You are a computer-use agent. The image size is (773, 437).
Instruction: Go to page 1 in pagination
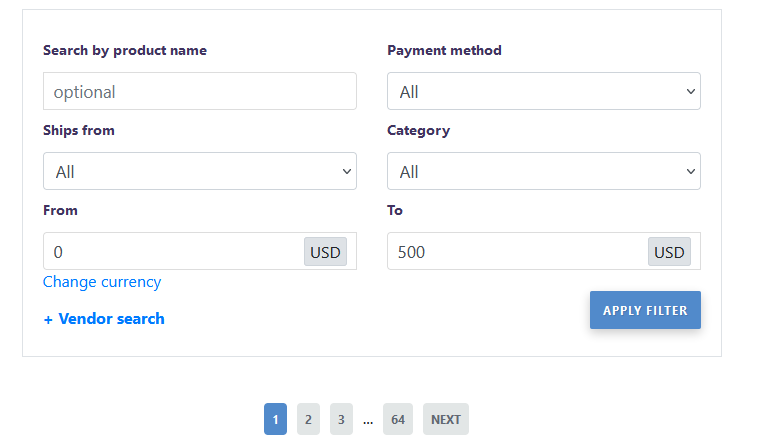(275, 419)
